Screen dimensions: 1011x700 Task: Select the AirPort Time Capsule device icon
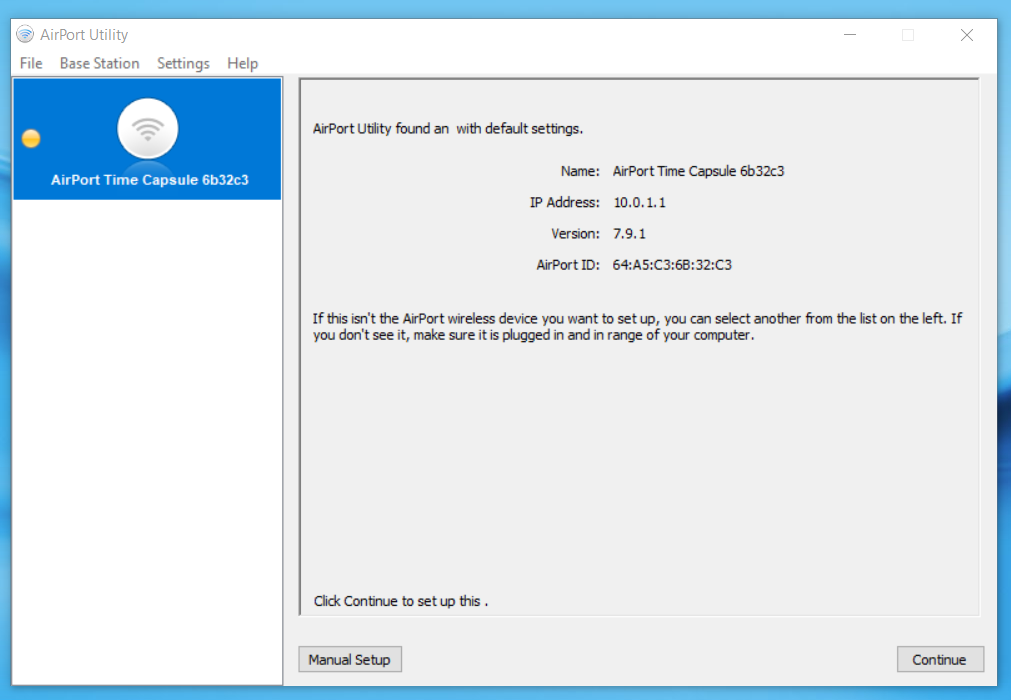[x=148, y=129]
